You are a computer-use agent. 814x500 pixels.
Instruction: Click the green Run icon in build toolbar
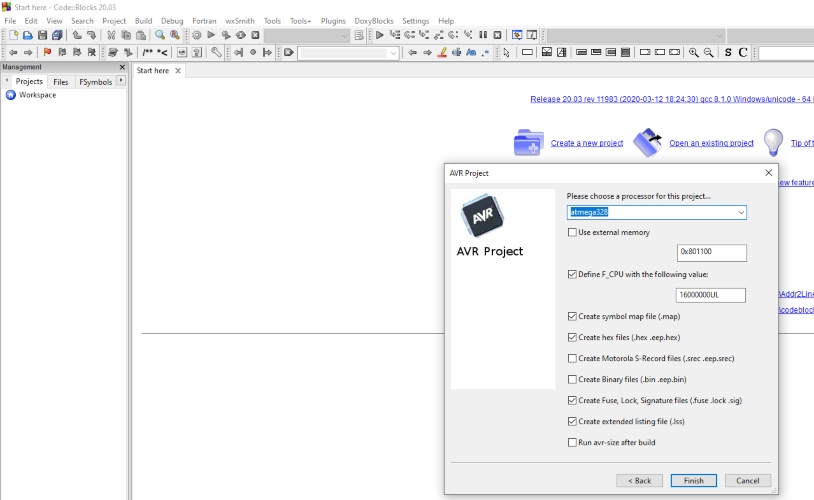pos(211,35)
